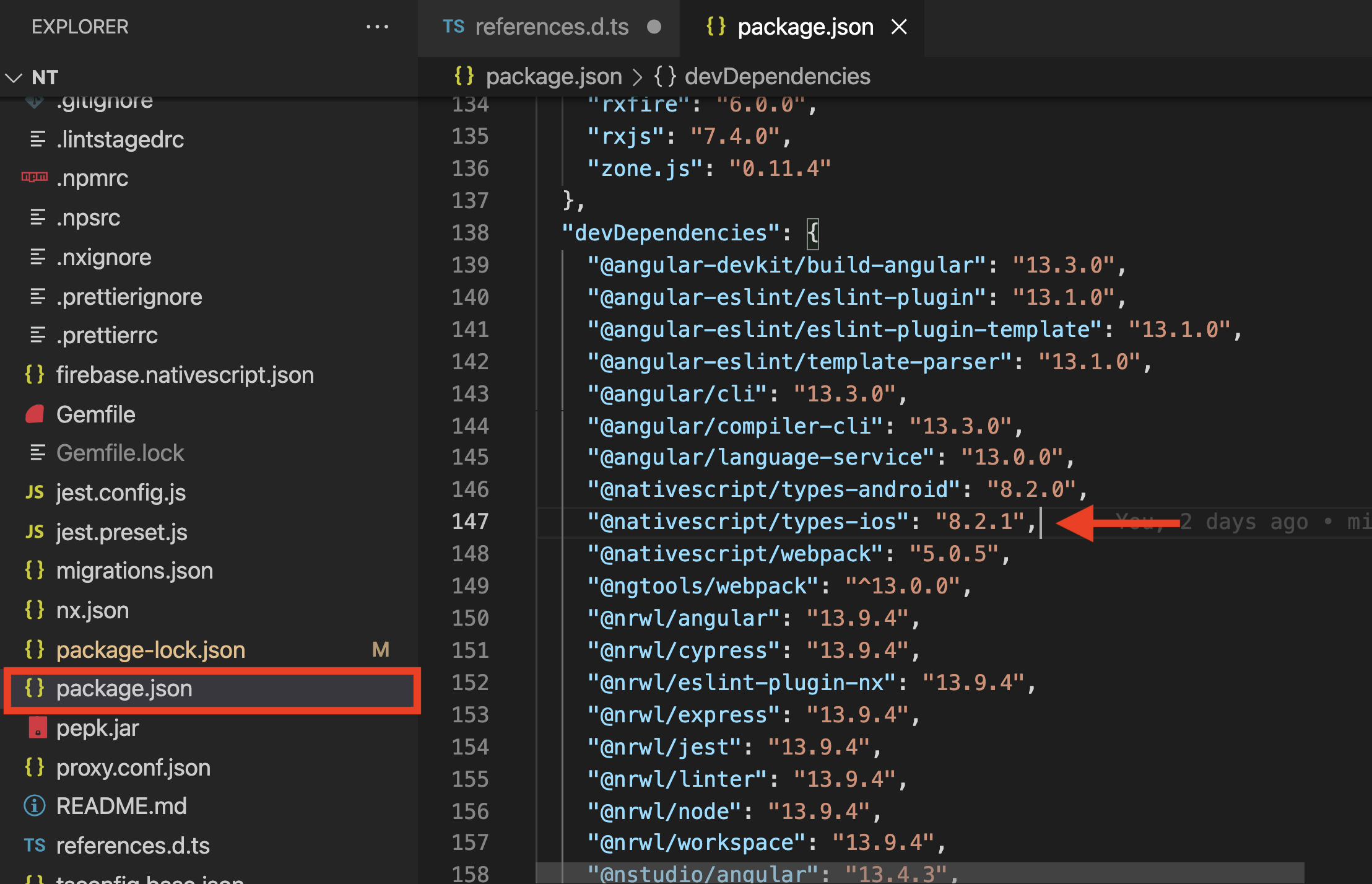
Task: Open the .prettierrc file
Action: coord(106,335)
